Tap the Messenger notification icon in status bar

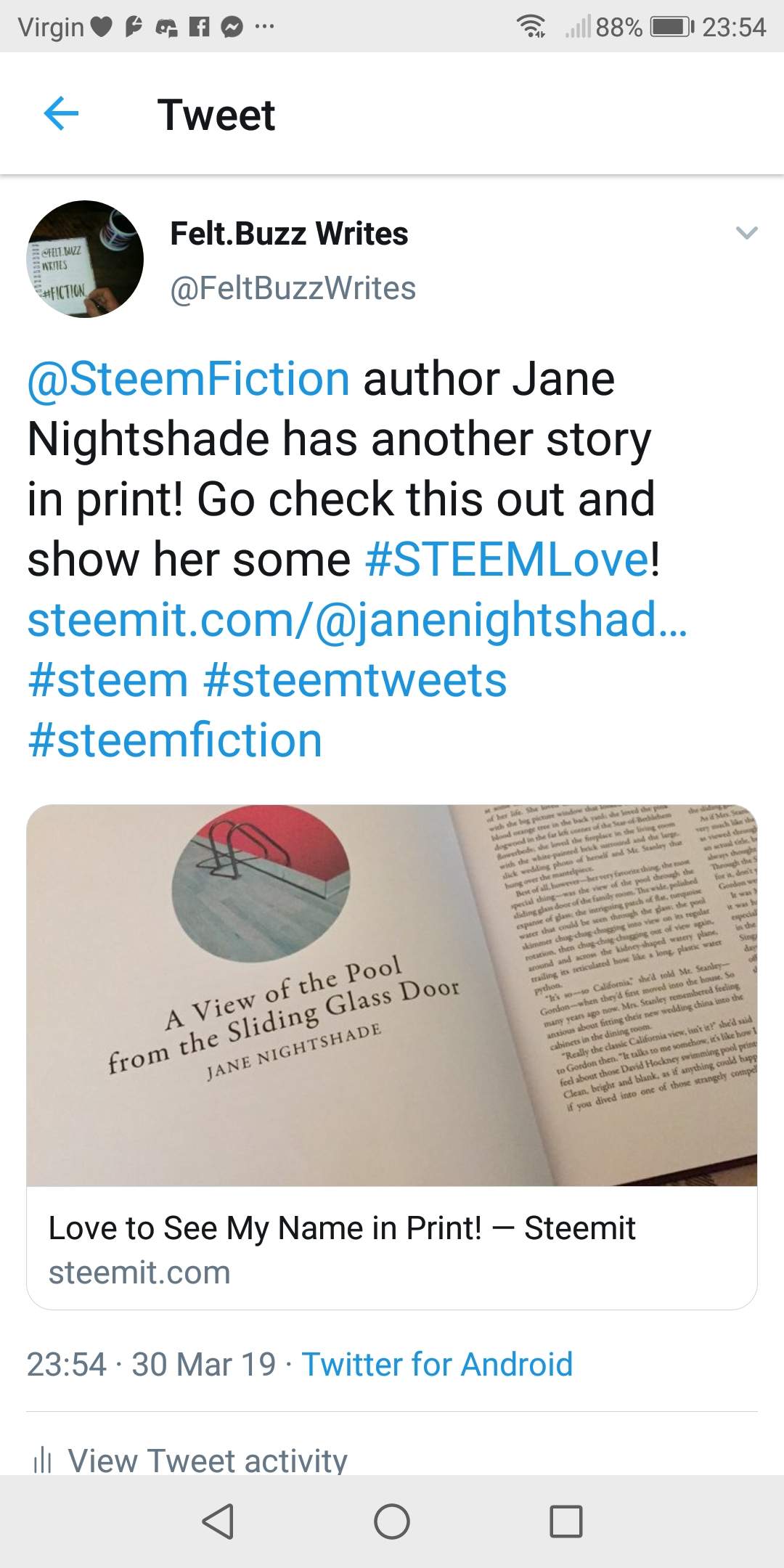(232, 28)
